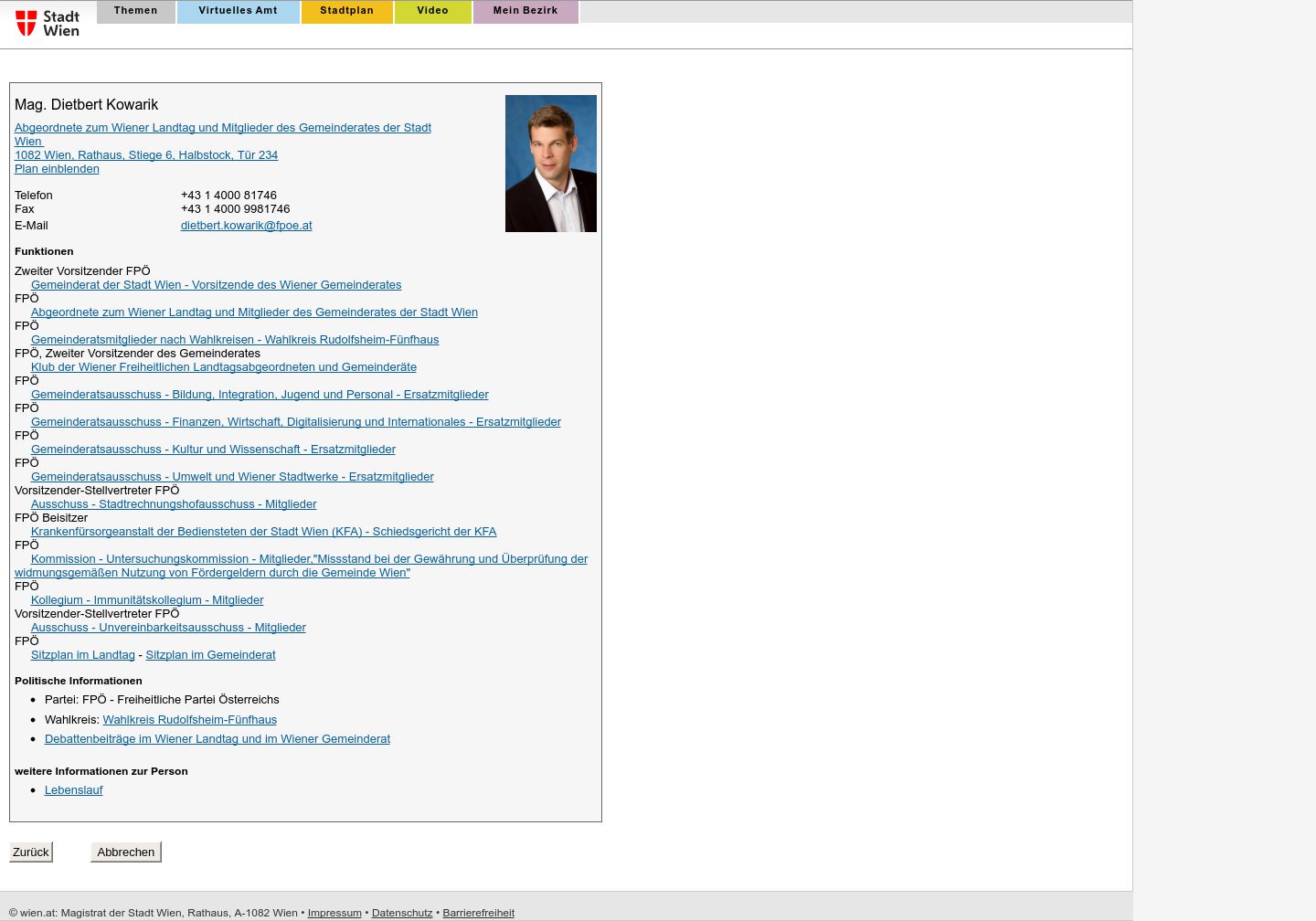This screenshot has height=921, width=1316.
Task: Open Gemeinderatsausschuss Umwelt und Wiener Stadtwerke link
Action: tap(232, 477)
